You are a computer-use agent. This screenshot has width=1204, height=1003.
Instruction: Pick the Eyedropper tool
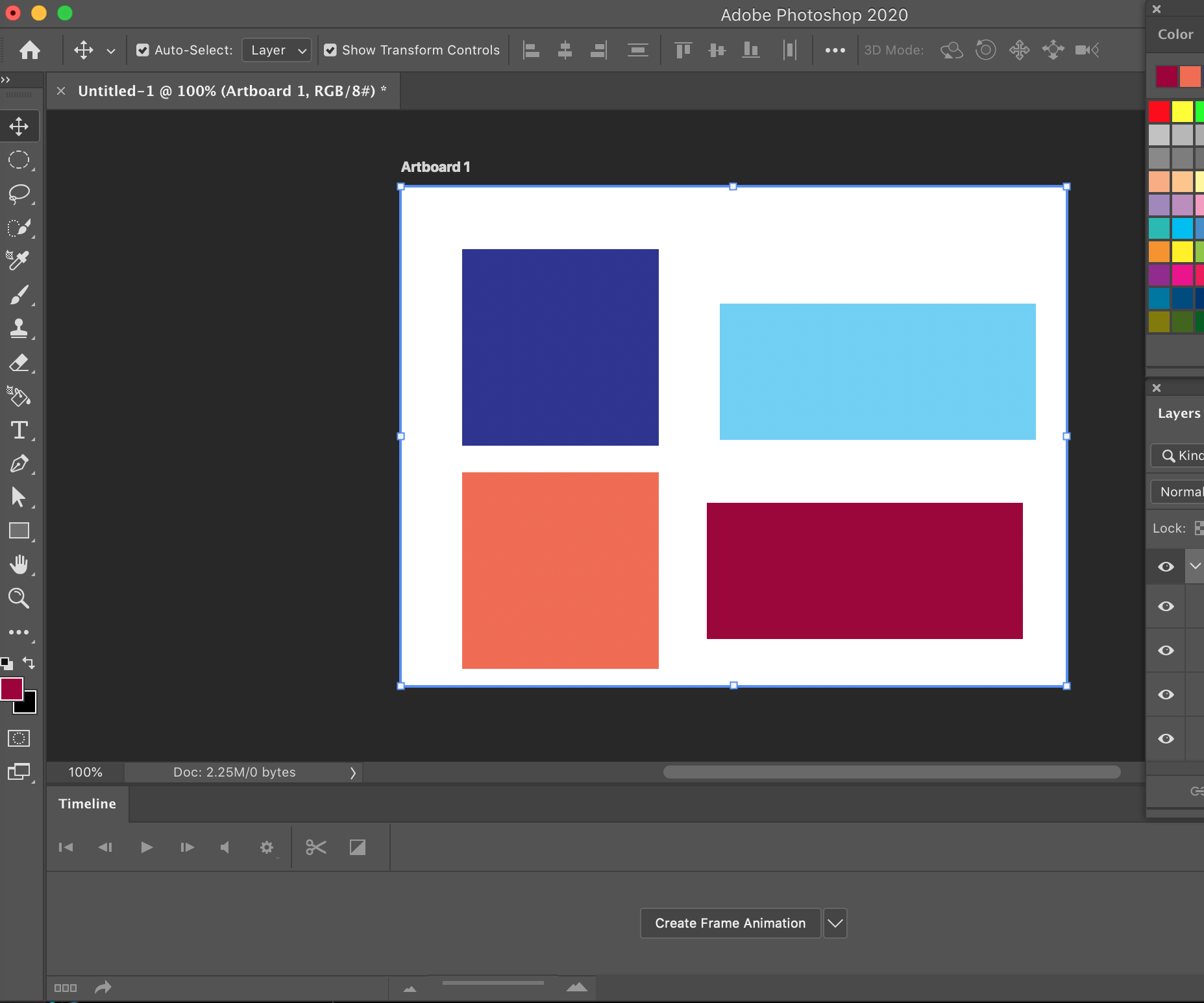18,261
